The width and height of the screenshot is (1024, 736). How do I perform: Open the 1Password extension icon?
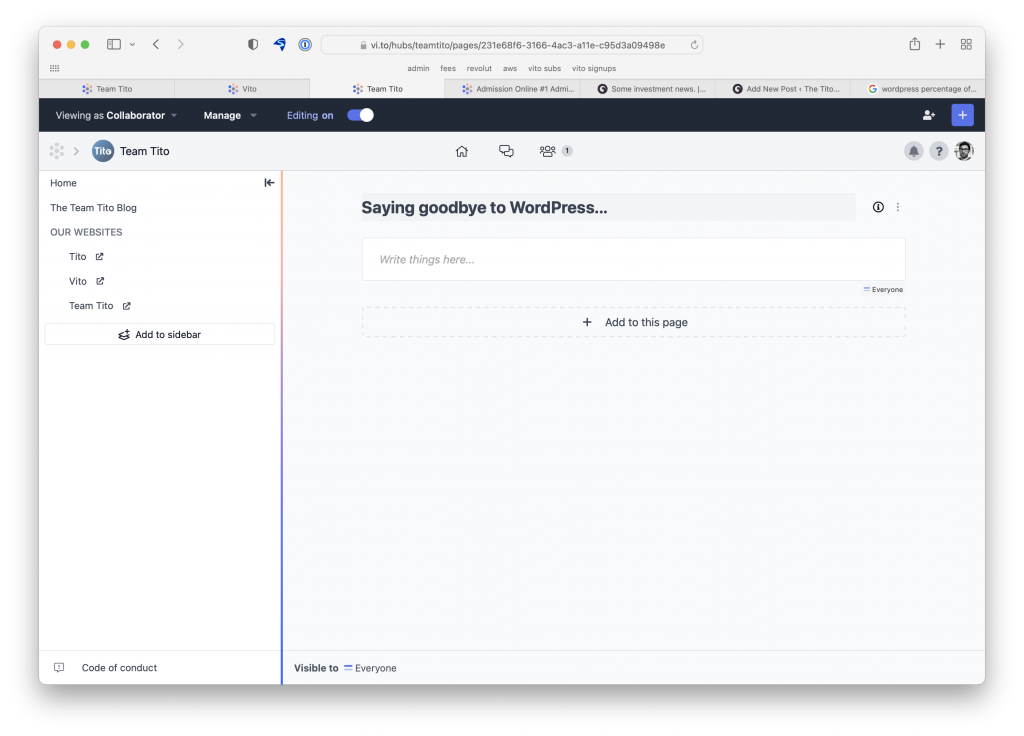coord(305,44)
